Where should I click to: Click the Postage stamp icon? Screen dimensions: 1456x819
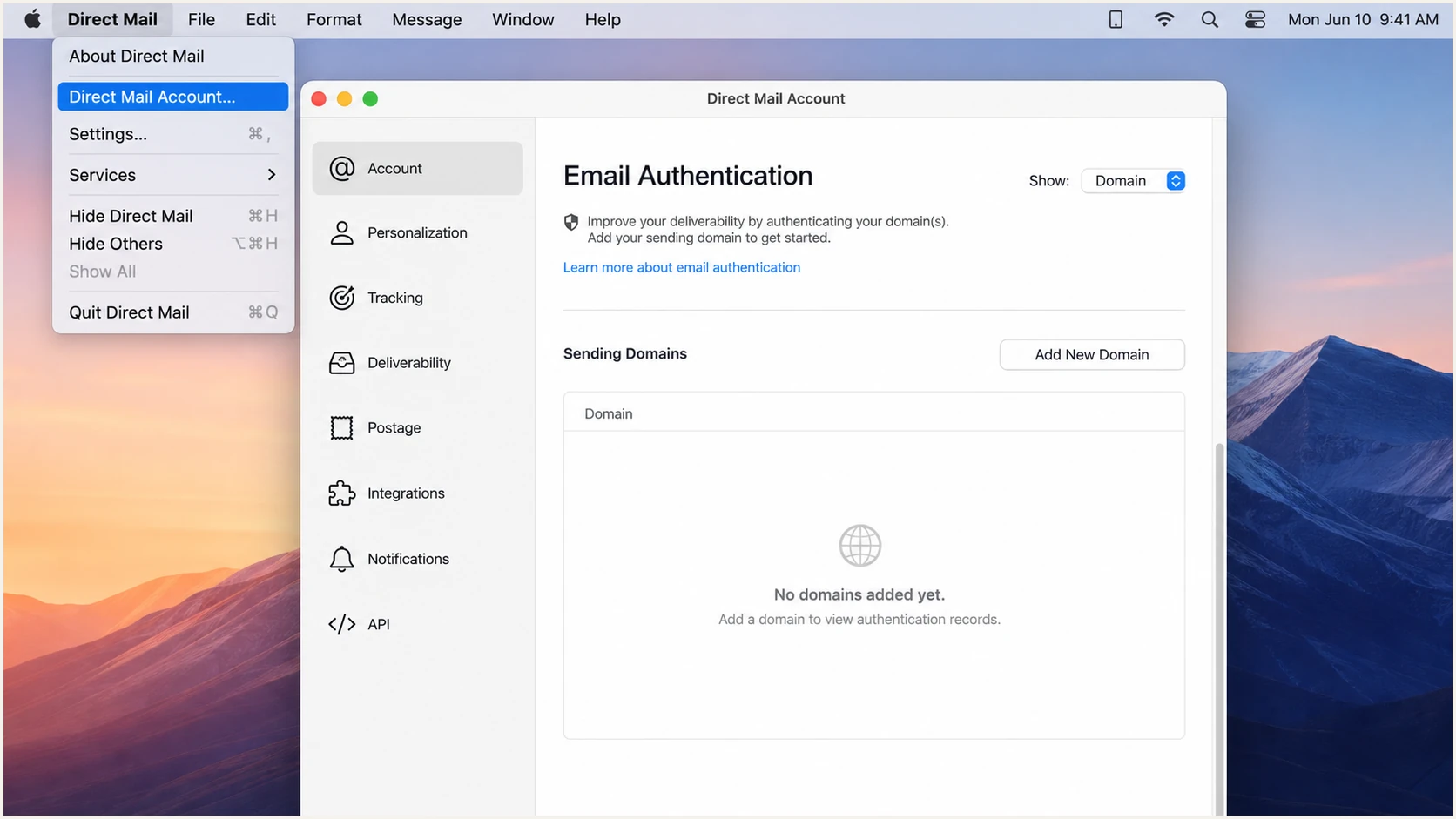(x=341, y=427)
